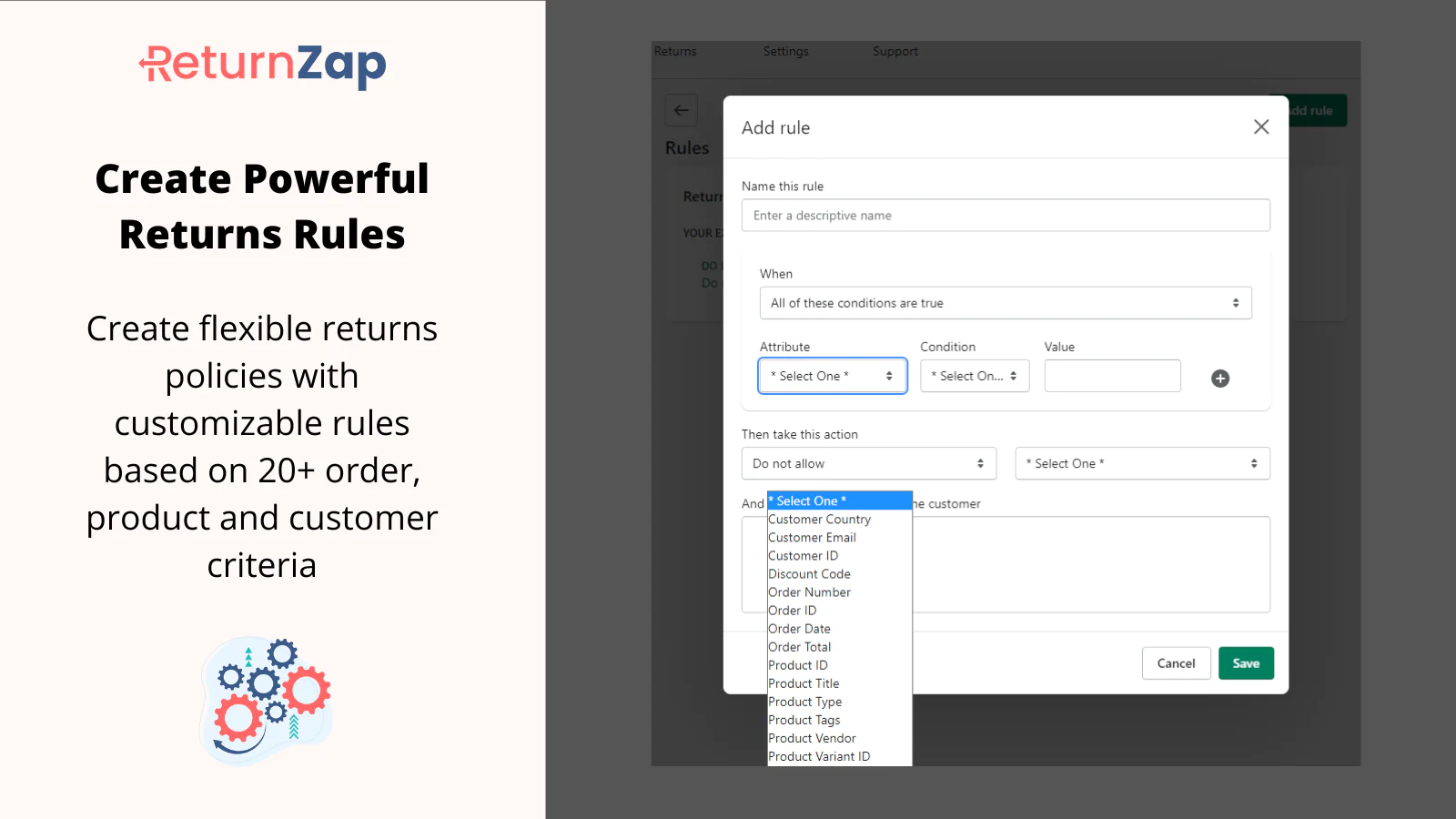Screen dimensions: 1456x819
Task: Click the Value input field
Action: coord(1112,376)
